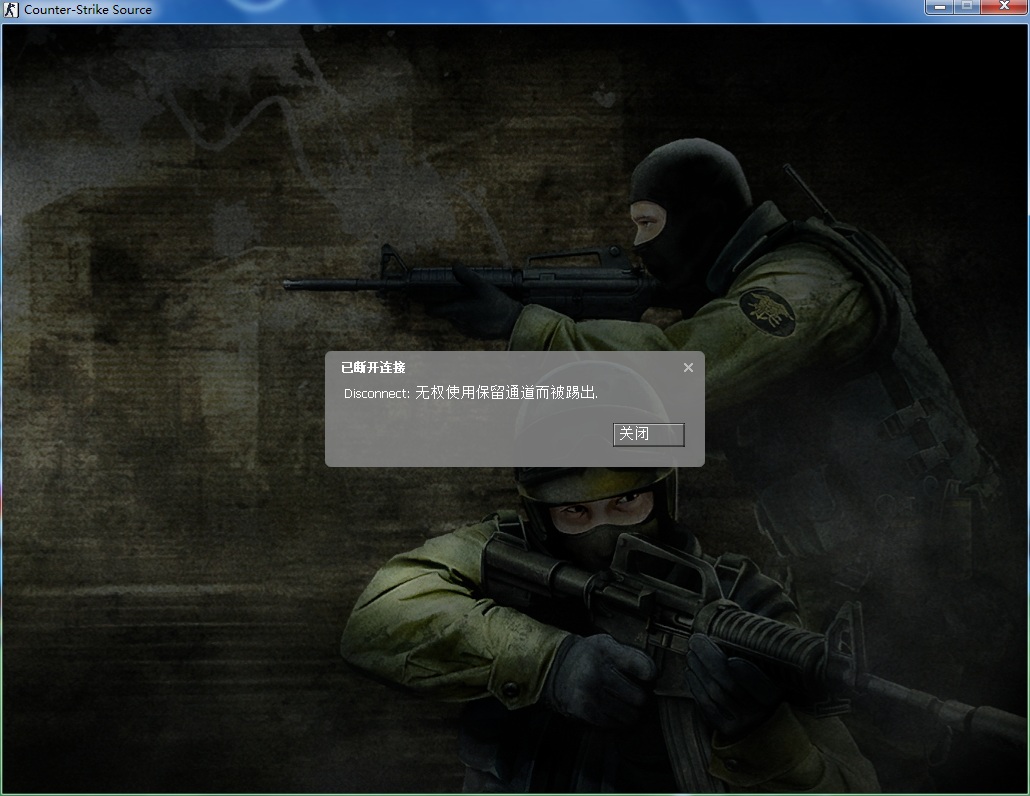
Task: Click the Disconnect error message text
Action: (x=471, y=394)
